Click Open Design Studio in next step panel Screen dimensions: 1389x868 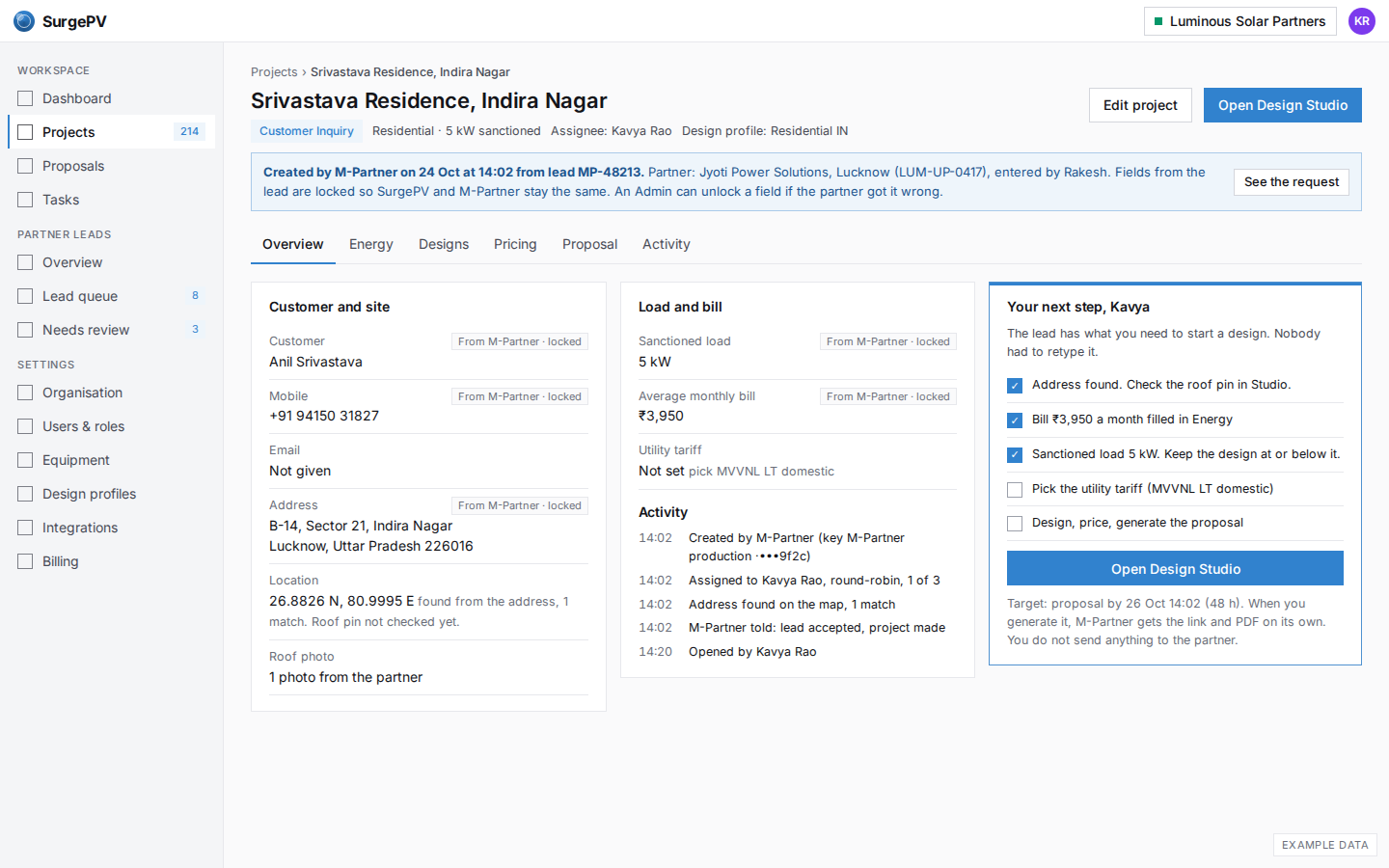pyautogui.click(x=1175, y=568)
